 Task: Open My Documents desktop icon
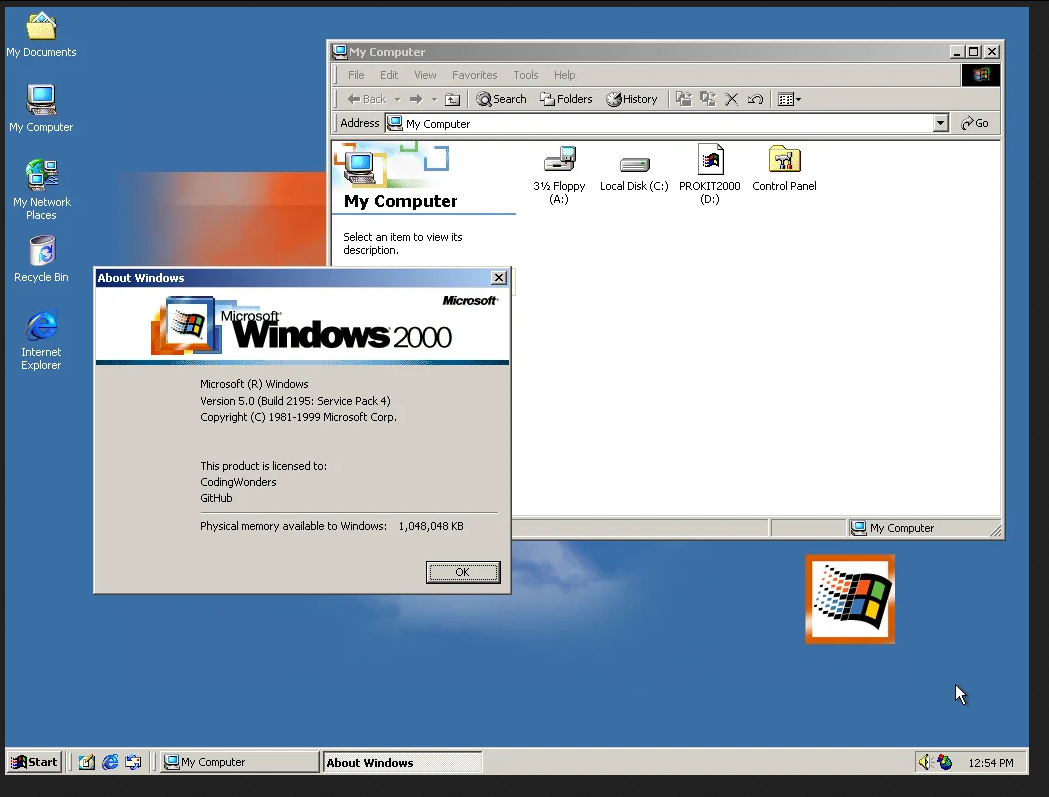click(41, 35)
